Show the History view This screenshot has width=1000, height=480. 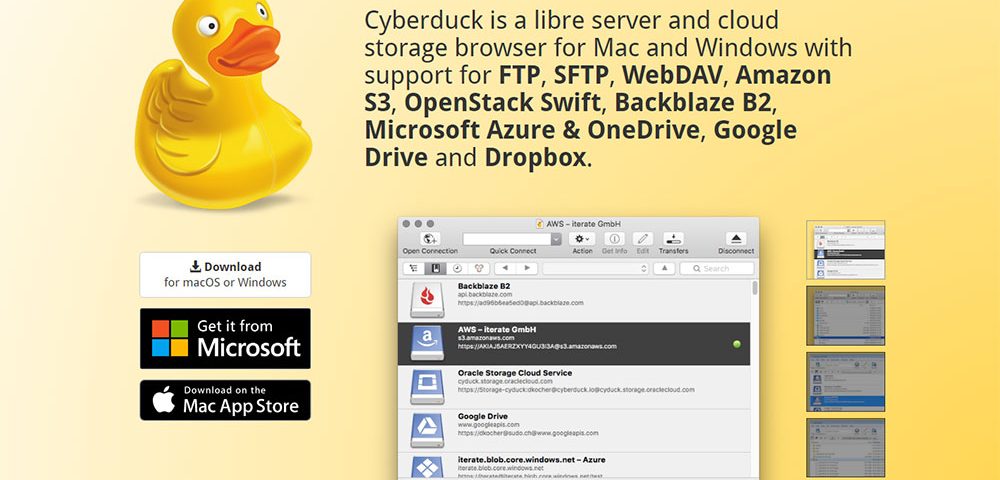tap(457, 268)
